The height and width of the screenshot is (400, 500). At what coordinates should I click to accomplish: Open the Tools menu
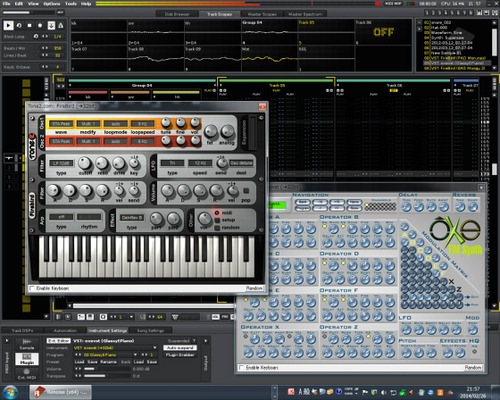point(71,4)
